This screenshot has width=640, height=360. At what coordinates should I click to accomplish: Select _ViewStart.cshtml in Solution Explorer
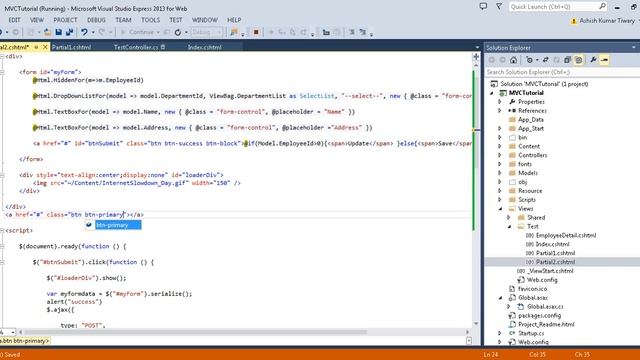pyautogui.click(x=550, y=271)
